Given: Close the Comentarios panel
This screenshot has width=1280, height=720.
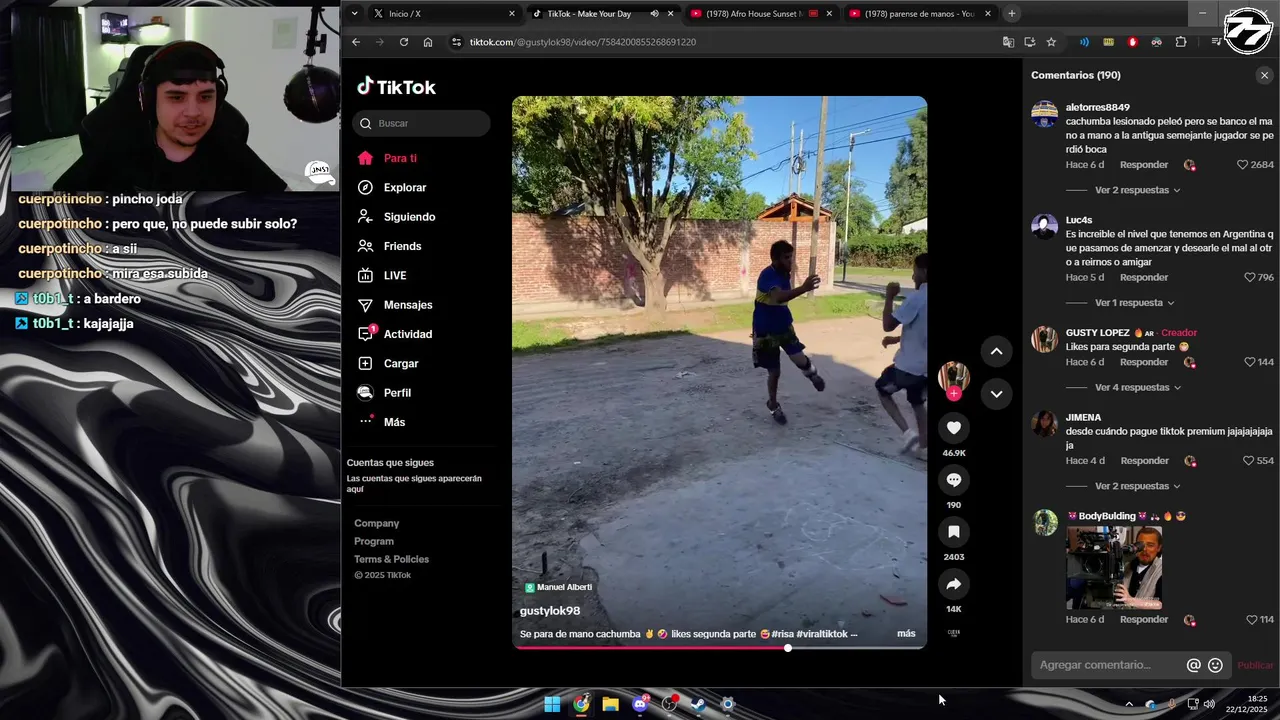Looking at the screenshot, I should coord(1264,75).
